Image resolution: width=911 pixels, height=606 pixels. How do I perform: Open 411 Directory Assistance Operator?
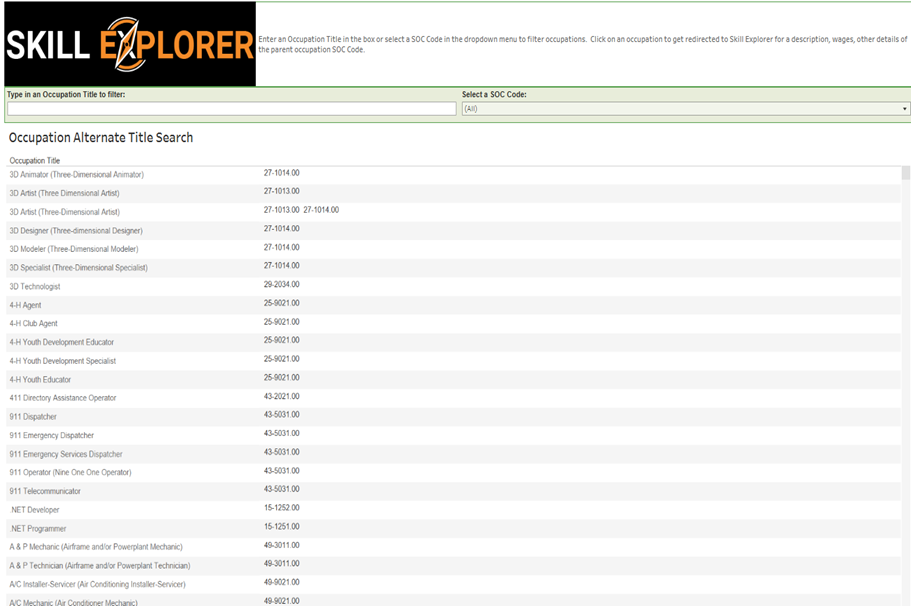pos(63,398)
